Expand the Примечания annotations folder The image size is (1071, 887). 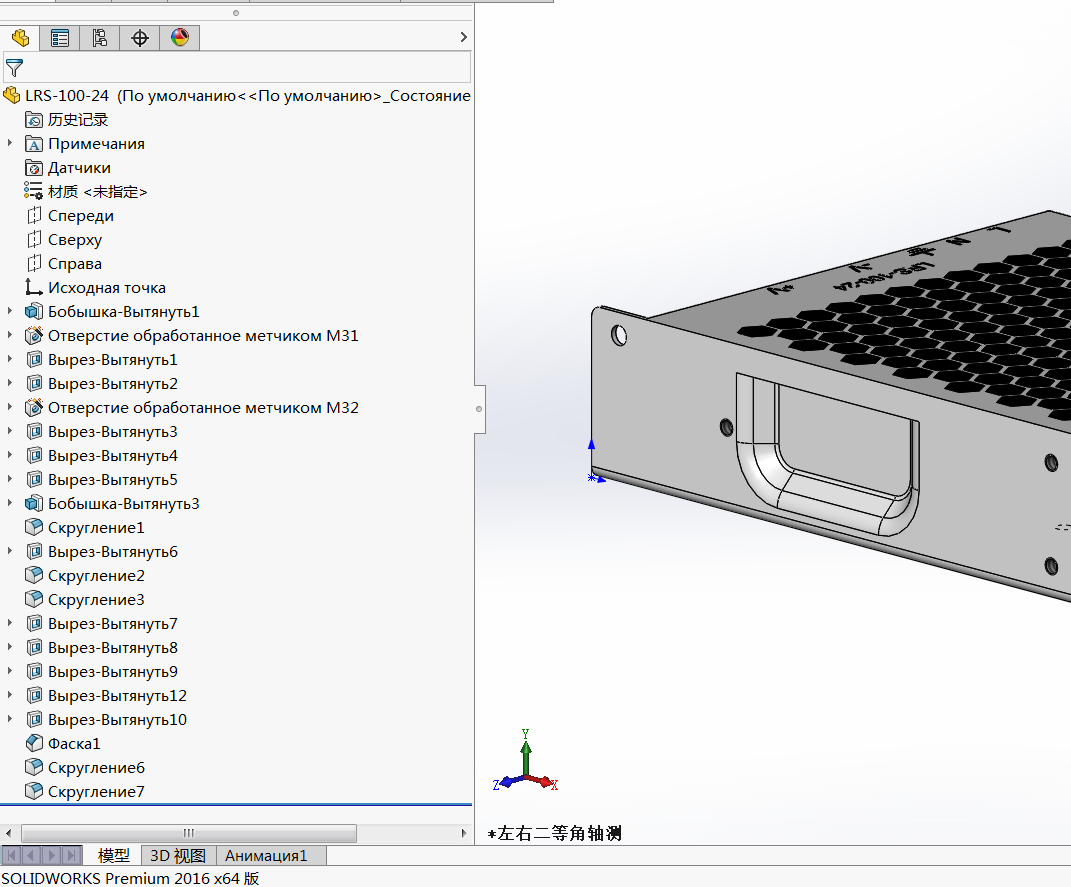[10, 144]
